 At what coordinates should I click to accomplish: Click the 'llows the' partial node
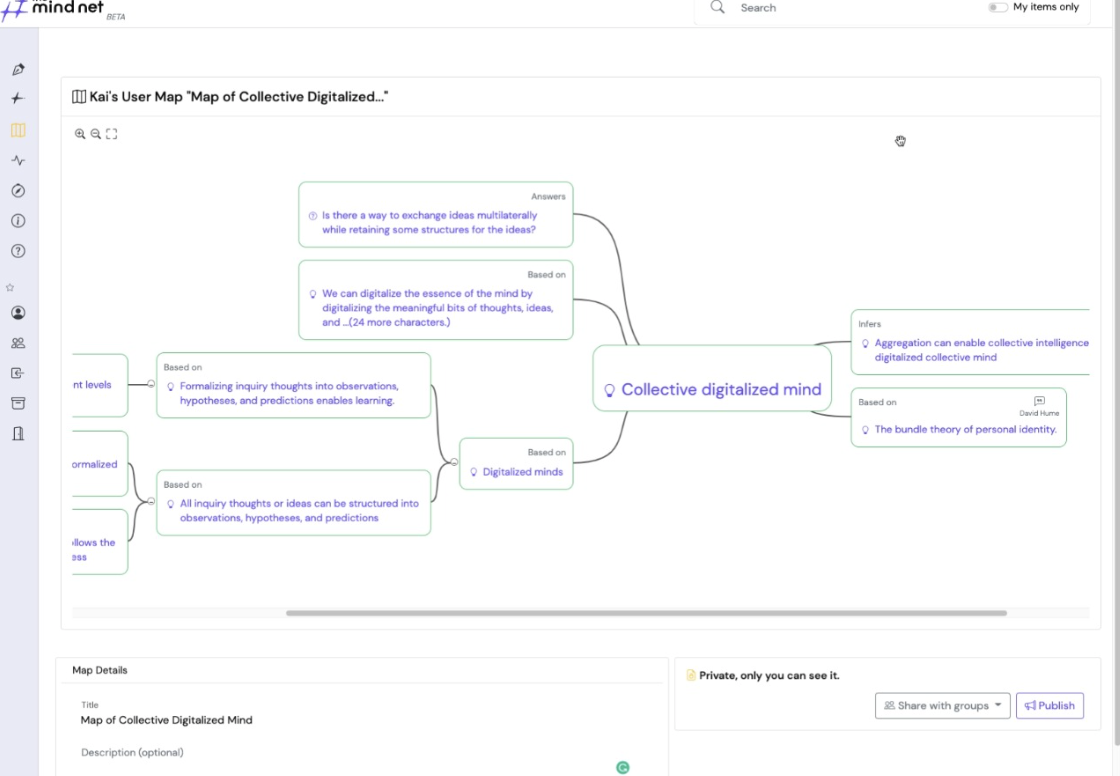100,542
